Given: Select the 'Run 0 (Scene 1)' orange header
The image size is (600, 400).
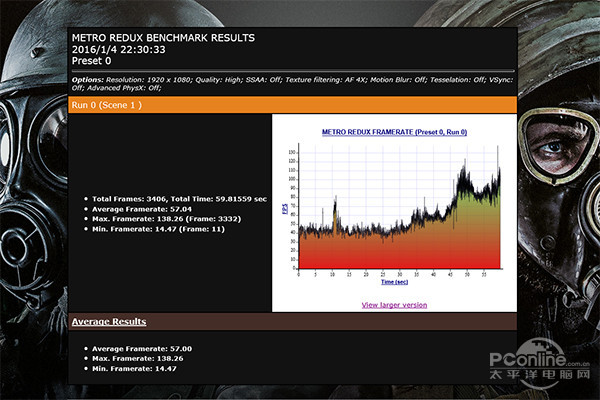Looking at the screenshot, I should 292,105.
